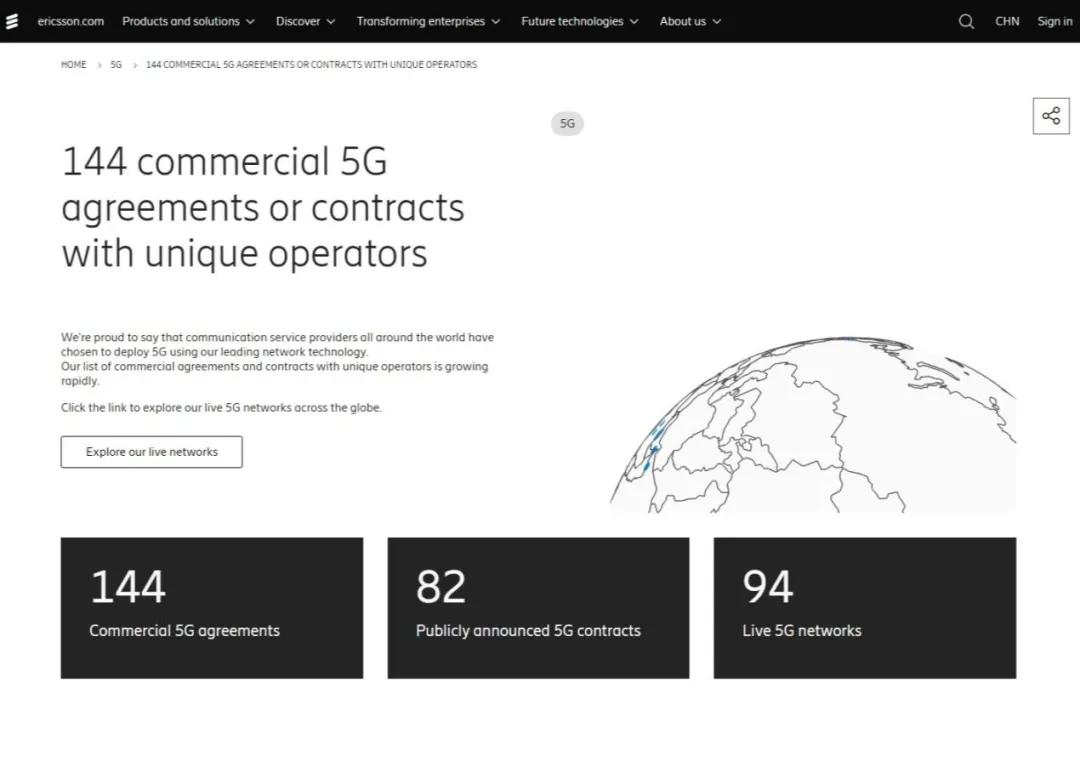Click Sign in at top right
1080x762 pixels.
tap(1054, 21)
